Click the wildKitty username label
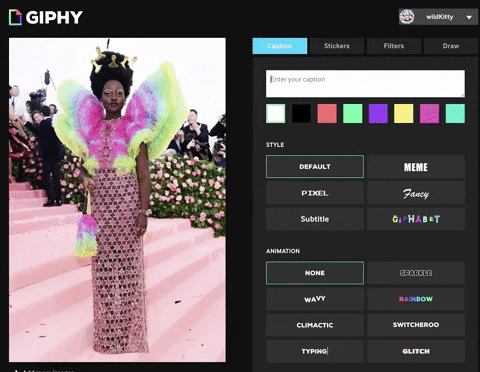 [439, 17]
